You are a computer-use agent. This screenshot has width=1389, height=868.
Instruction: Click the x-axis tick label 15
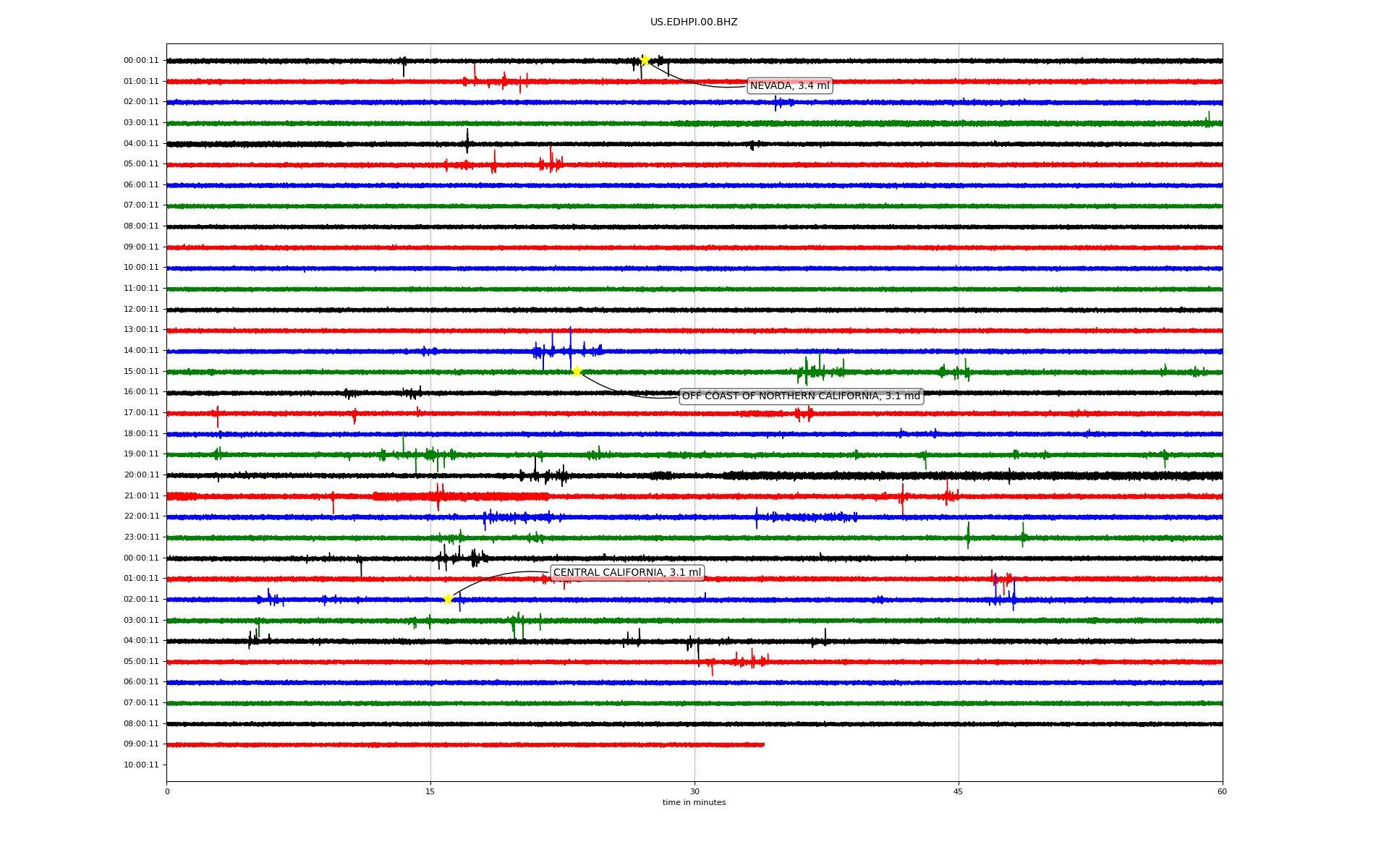click(x=430, y=791)
